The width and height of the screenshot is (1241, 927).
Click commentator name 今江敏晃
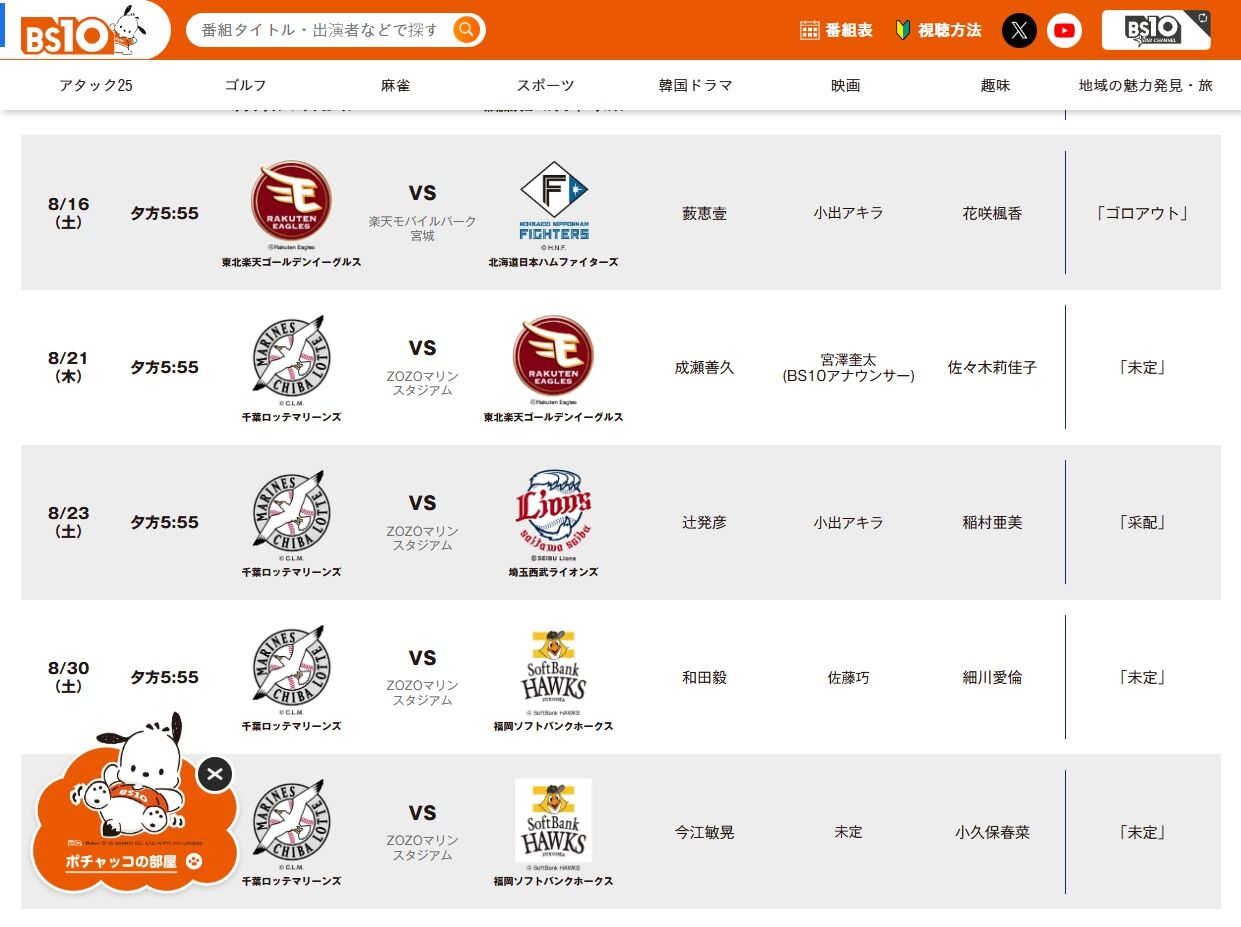(x=705, y=832)
